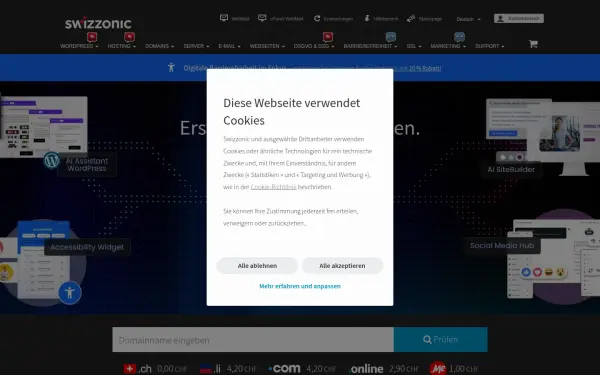Image resolution: width=600 pixels, height=375 pixels.
Task: Click the WordPress logo beside AI Assistant
Action: 52,160
